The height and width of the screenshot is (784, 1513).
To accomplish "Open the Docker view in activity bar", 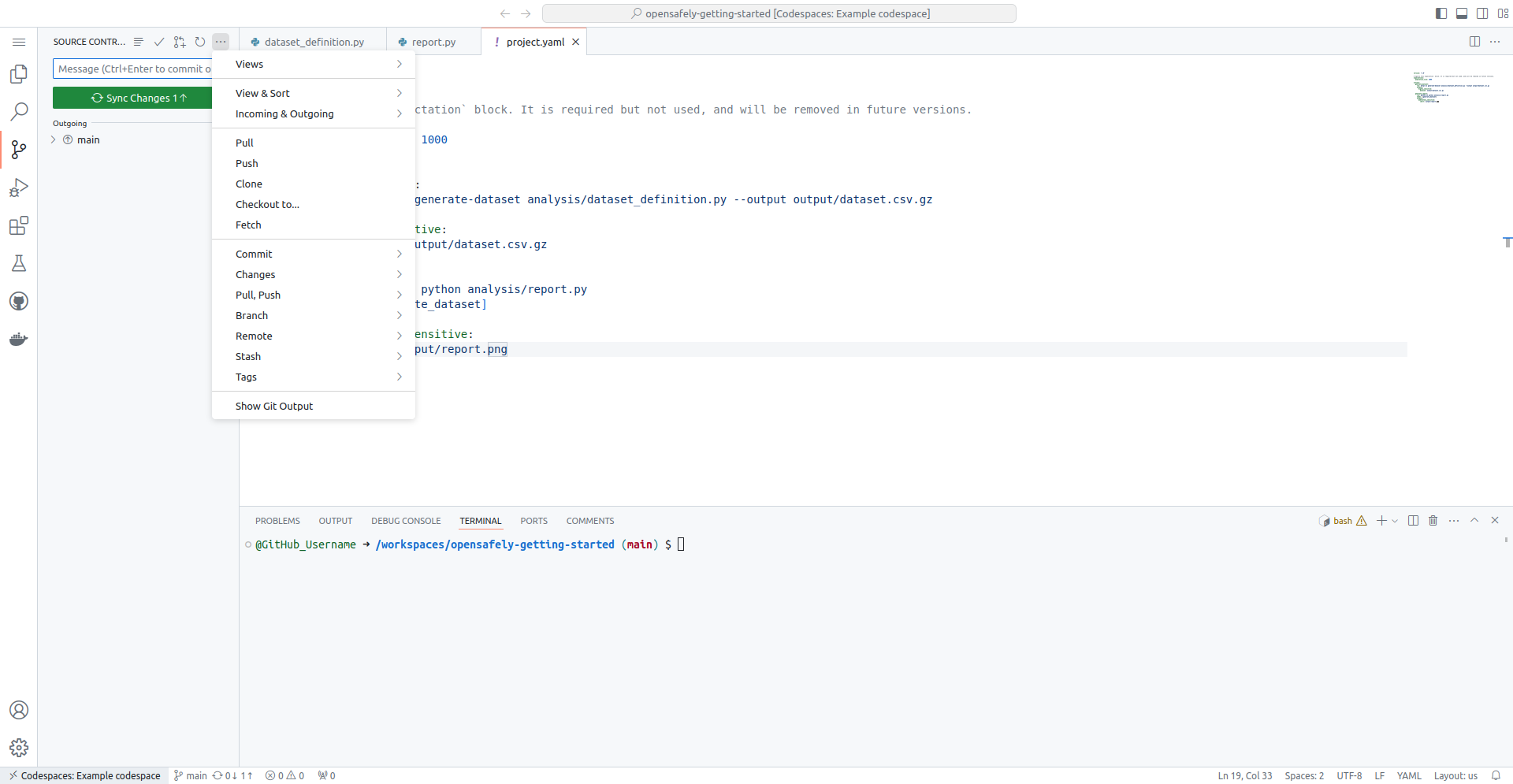I will coord(19,339).
